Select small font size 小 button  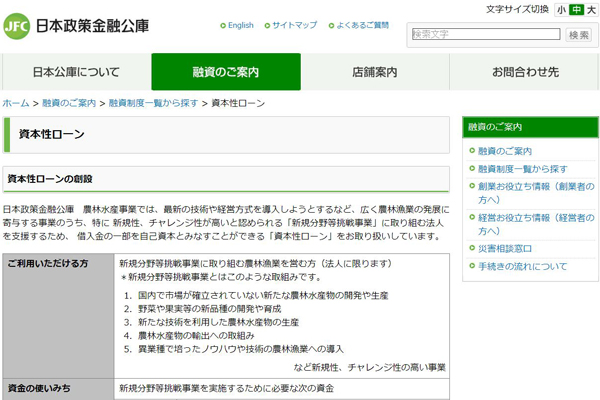click(x=561, y=10)
